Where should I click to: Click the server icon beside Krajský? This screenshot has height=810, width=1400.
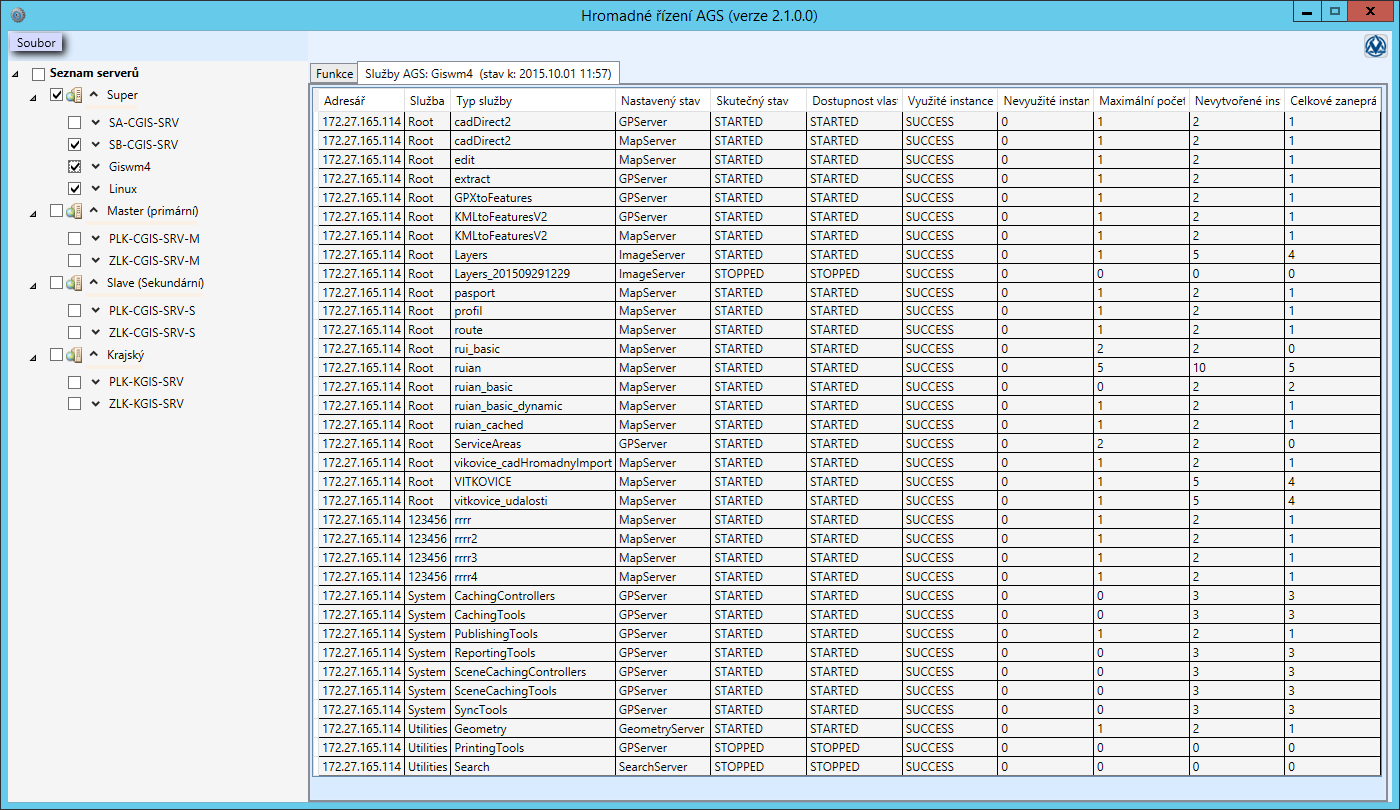coord(74,355)
